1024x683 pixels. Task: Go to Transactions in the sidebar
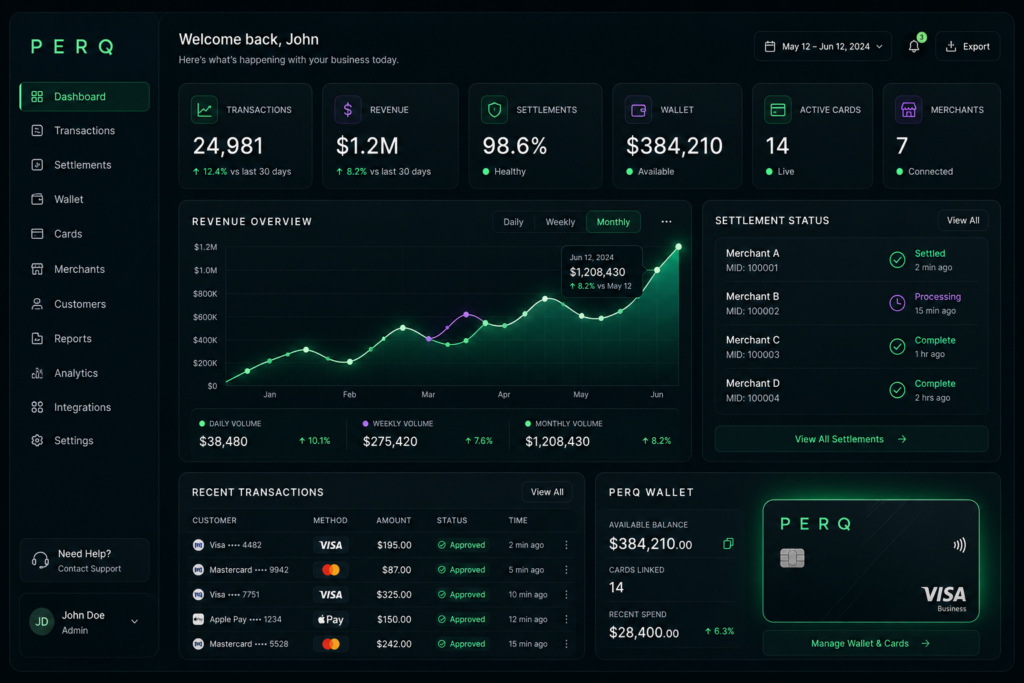click(84, 131)
